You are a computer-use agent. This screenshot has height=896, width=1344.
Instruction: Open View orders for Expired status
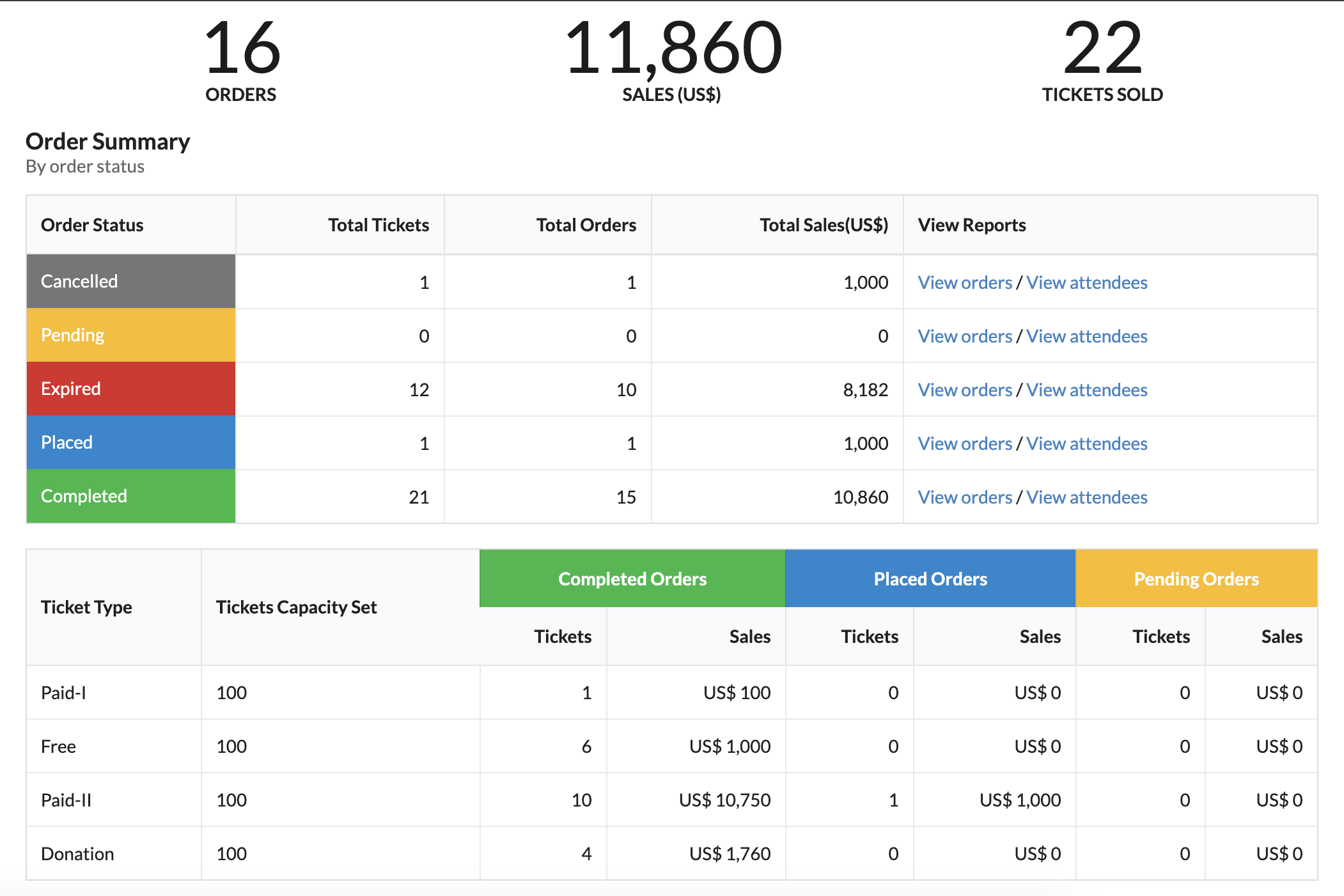tap(965, 390)
